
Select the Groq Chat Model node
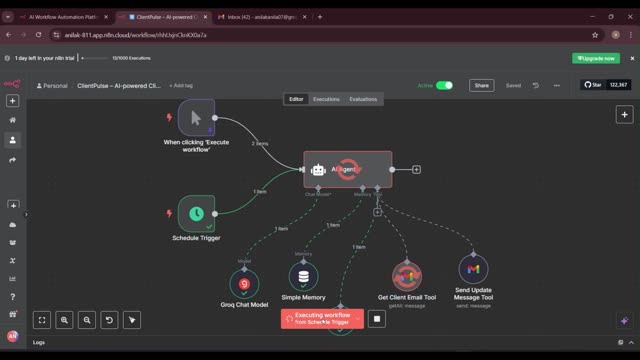tap(244, 283)
